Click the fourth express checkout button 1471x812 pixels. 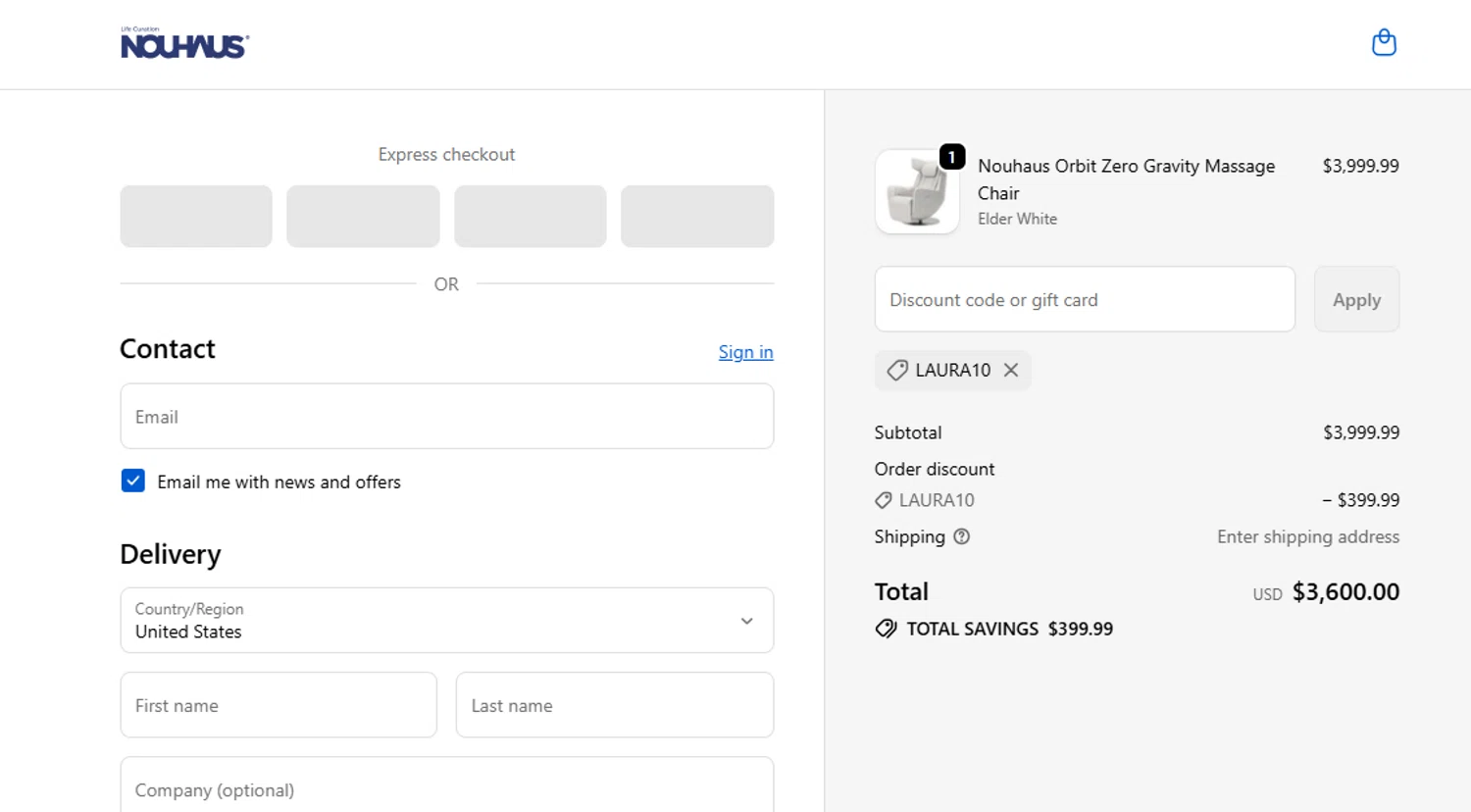click(x=697, y=216)
